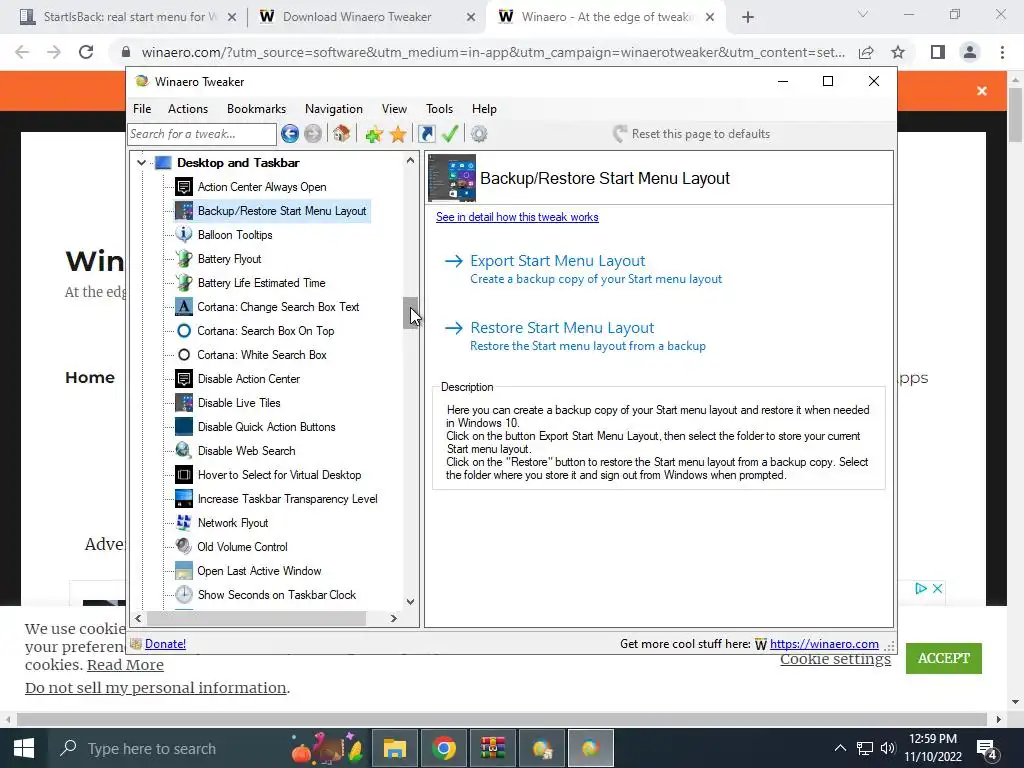The width and height of the screenshot is (1024, 768).
Task: Click the Disable Action Center icon
Action: (x=184, y=379)
